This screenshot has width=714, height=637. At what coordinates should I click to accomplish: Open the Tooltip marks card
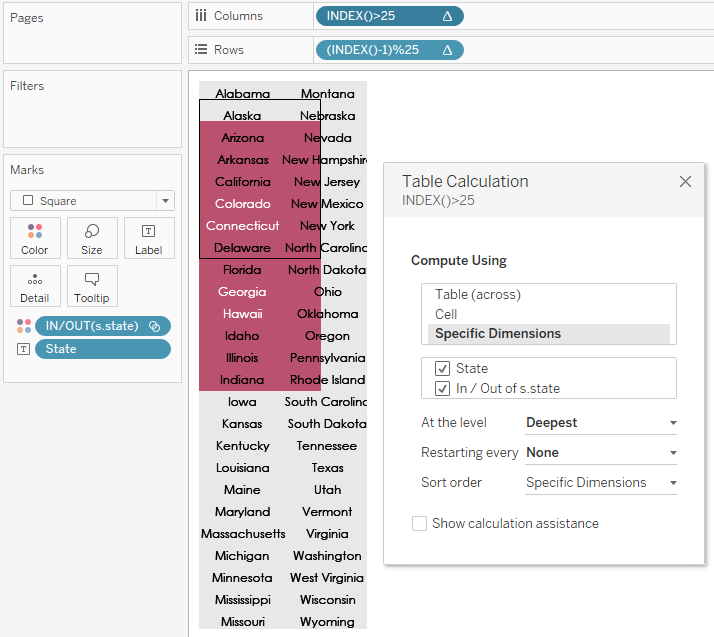pos(92,286)
